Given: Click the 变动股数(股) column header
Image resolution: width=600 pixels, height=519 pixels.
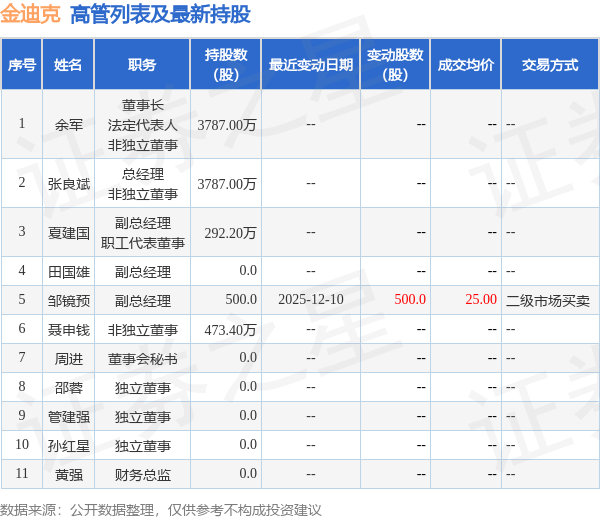Looking at the screenshot, I should pos(395,65).
